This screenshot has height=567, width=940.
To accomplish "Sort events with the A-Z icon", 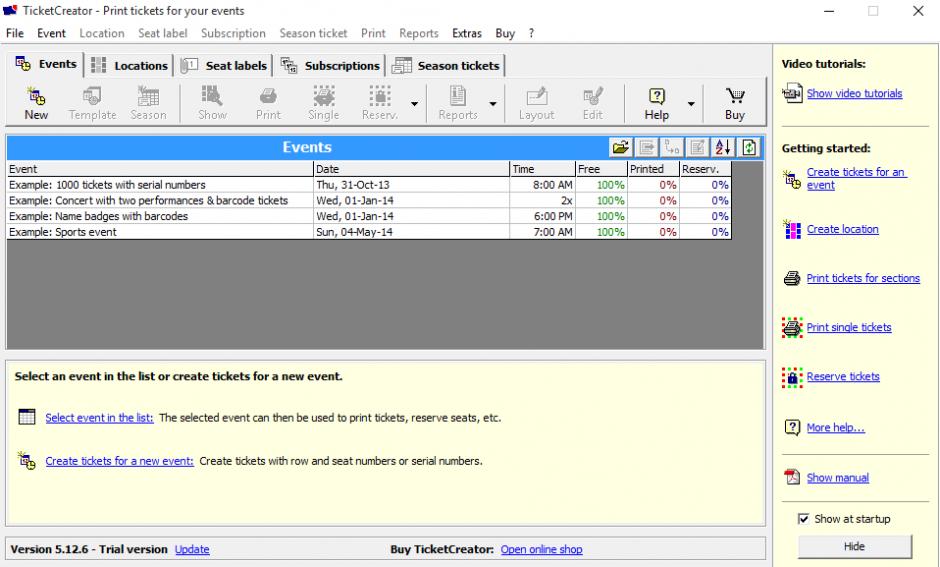I will pyautogui.click(x=723, y=147).
